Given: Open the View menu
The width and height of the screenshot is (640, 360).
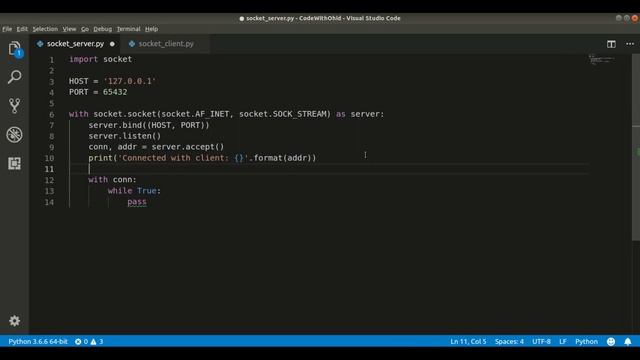Looking at the screenshot, I should coord(69,29).
